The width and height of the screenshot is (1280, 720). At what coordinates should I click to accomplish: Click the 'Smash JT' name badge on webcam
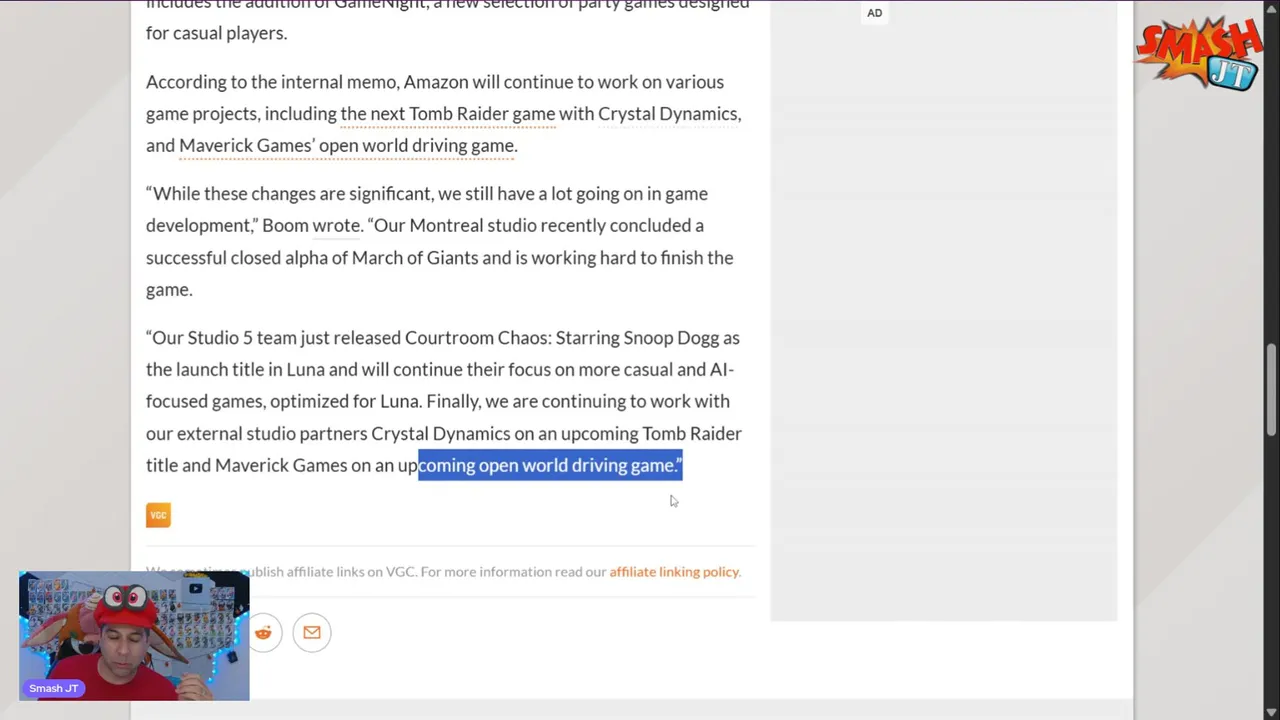coord(54,688)
